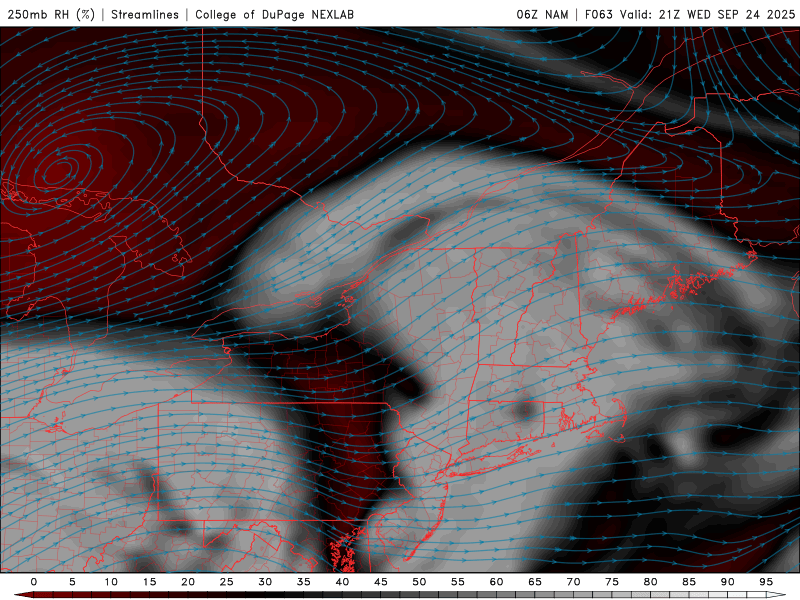Click the "75" label on the color scale
Viewport: 800px width, 600px height.
[612, 582]
